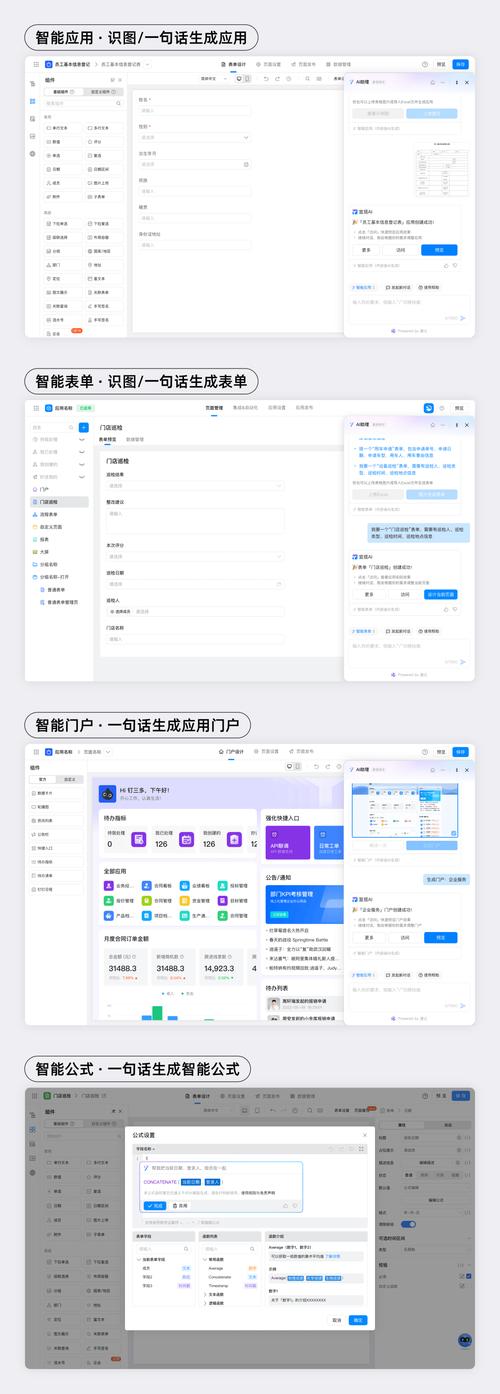Click 访问 in the 智能应用 AI assistant reply
Image resolution: width=500 pixels, height=1394 pixels.
pos(401,250)
